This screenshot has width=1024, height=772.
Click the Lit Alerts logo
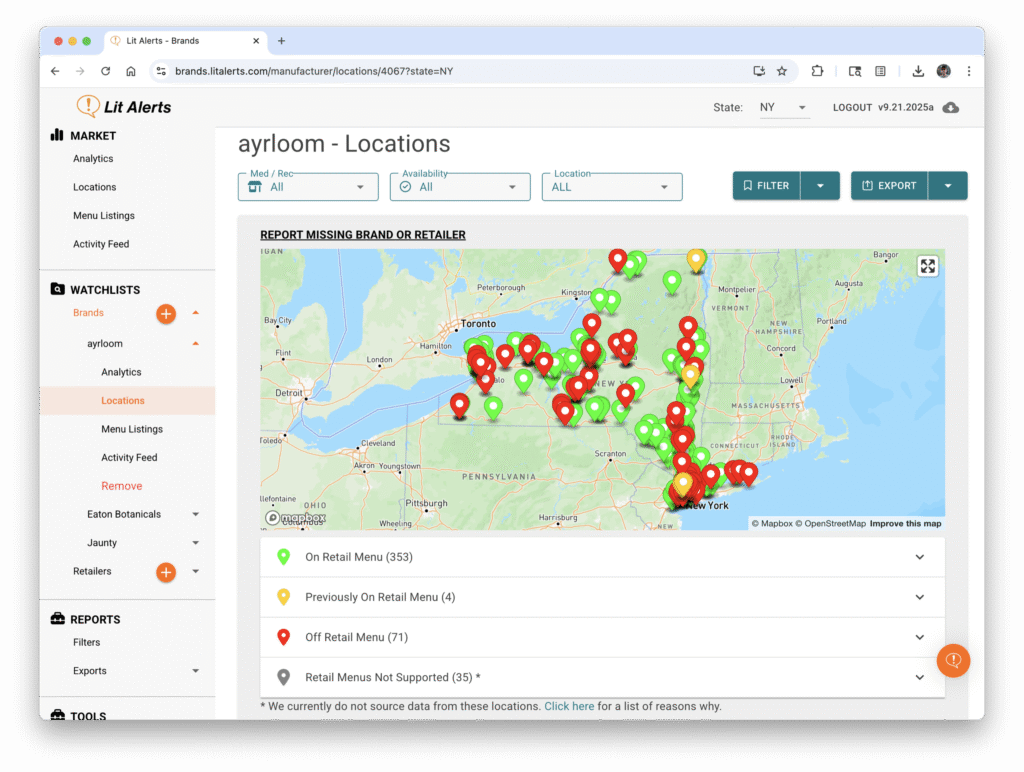(124, 107)
